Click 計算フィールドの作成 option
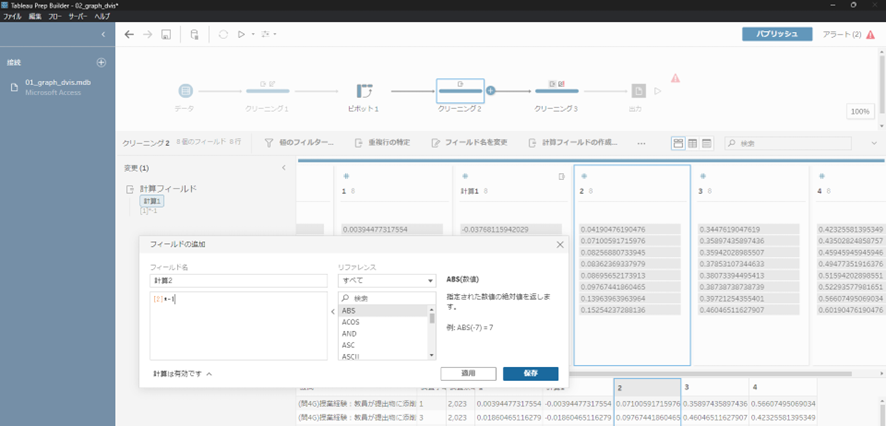The height and width of the screenshot is (426, 886). pyautogui.click(x=572, y=143)
